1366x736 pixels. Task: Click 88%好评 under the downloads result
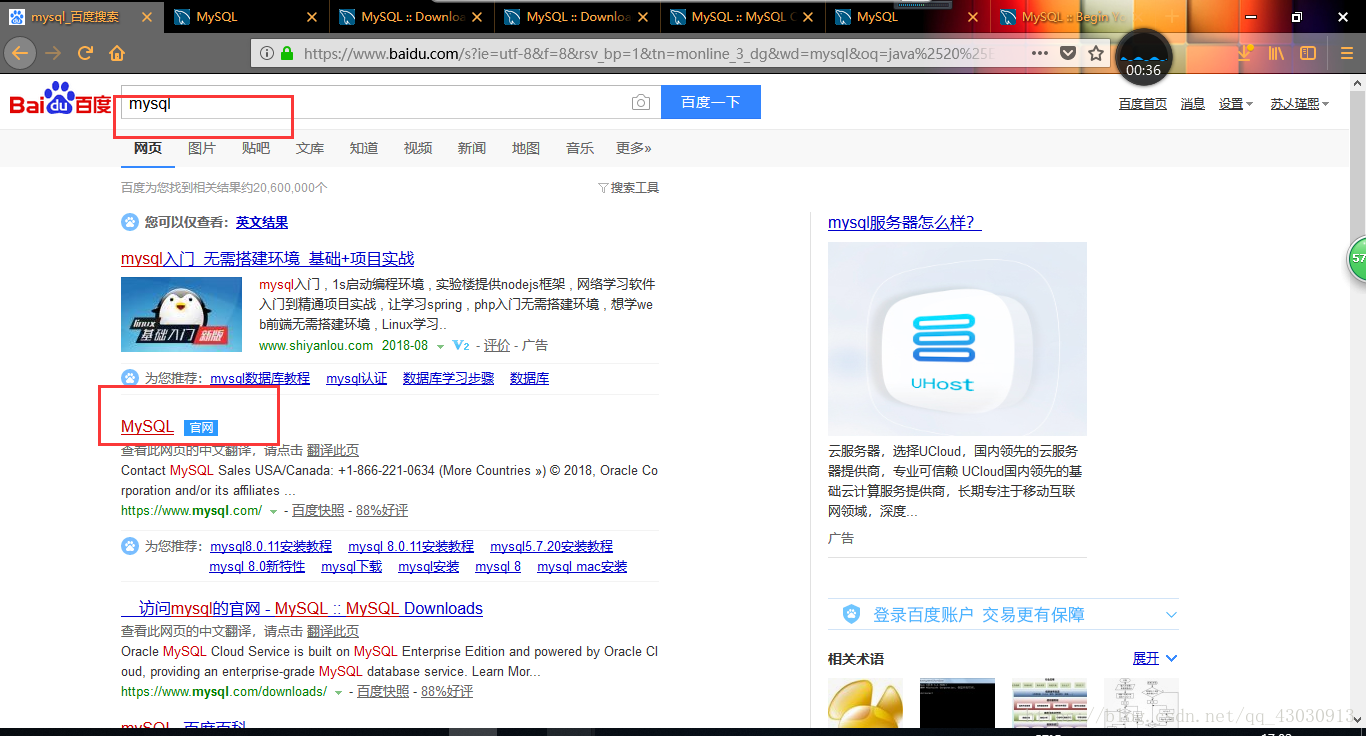coord(447,691)
